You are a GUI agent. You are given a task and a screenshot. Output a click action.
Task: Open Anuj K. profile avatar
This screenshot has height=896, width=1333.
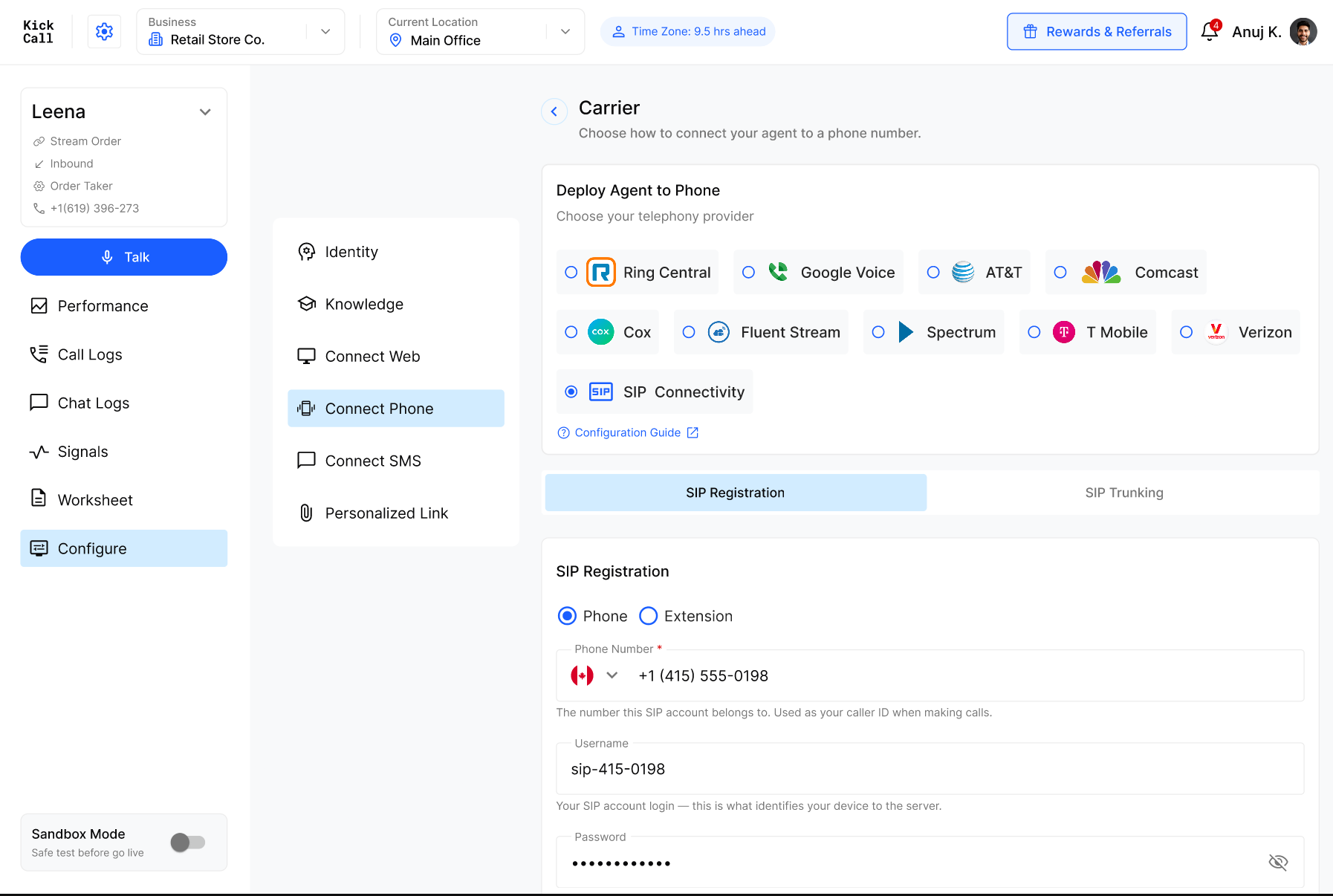point(1303,31)
